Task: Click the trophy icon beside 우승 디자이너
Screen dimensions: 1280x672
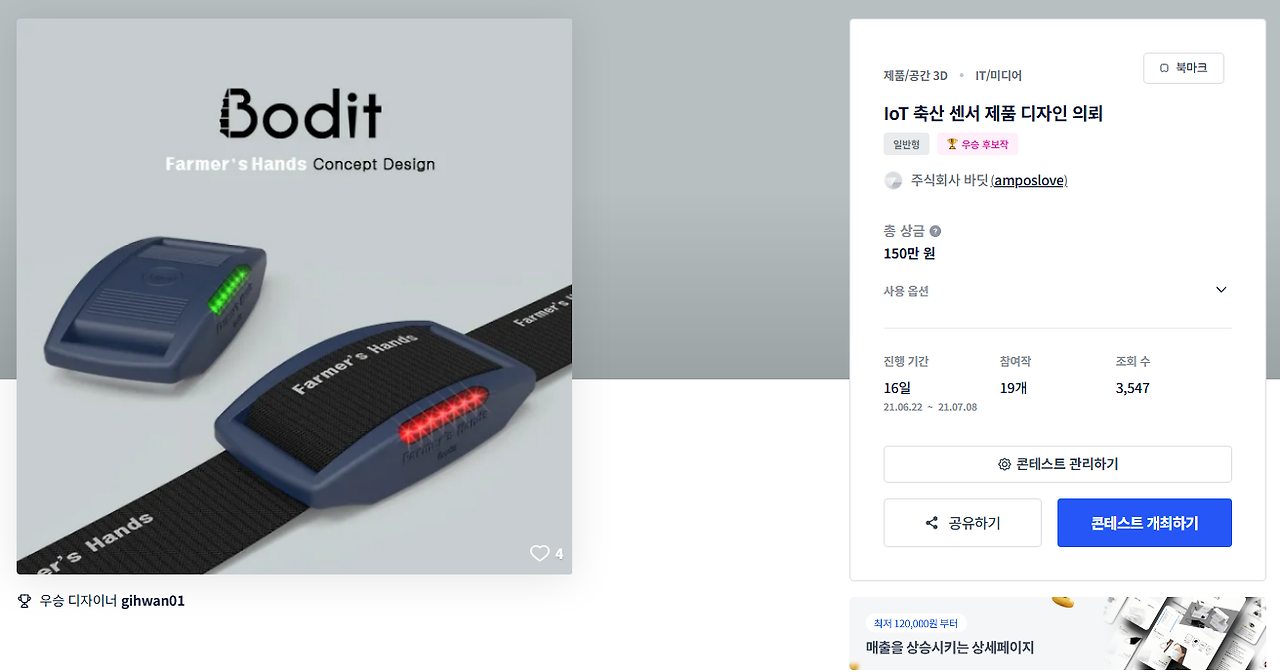Action: pos(25,601)
